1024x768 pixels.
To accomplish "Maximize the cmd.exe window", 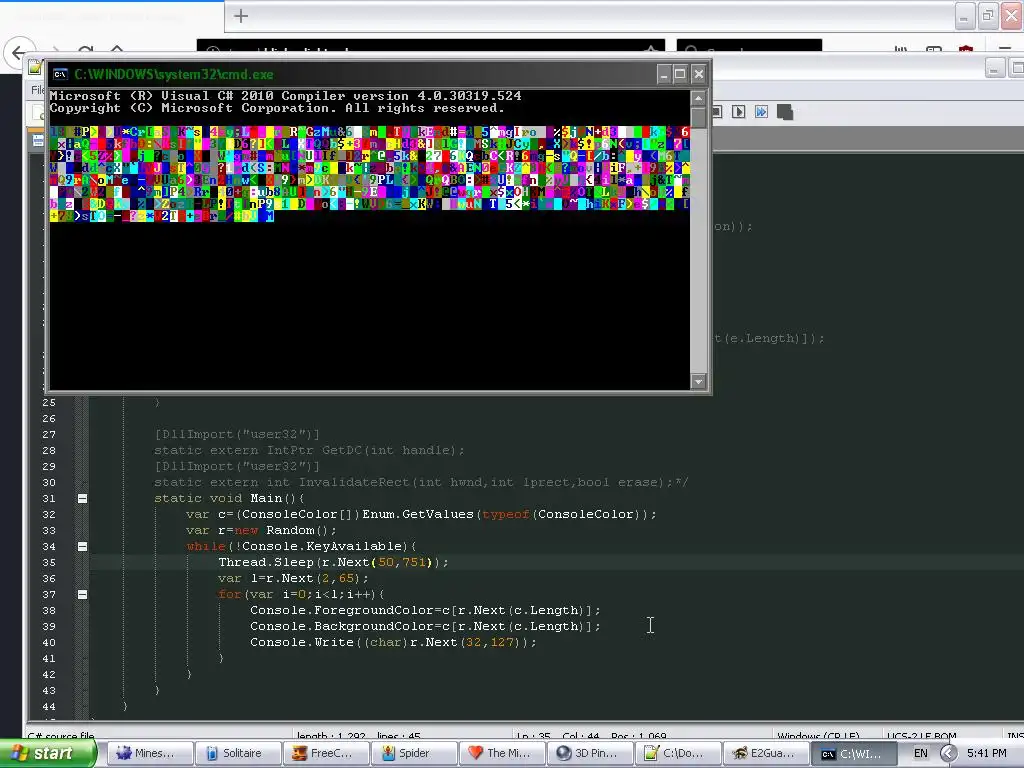I will coord(680,74).
